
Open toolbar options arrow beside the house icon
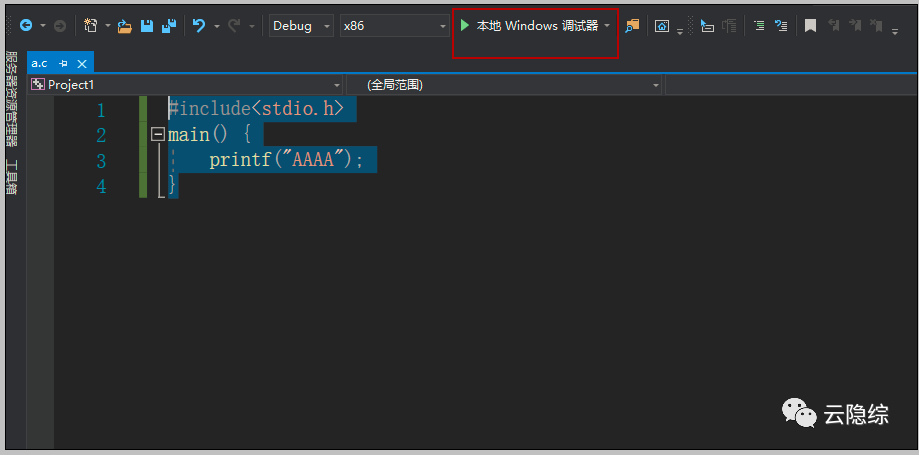680,31
